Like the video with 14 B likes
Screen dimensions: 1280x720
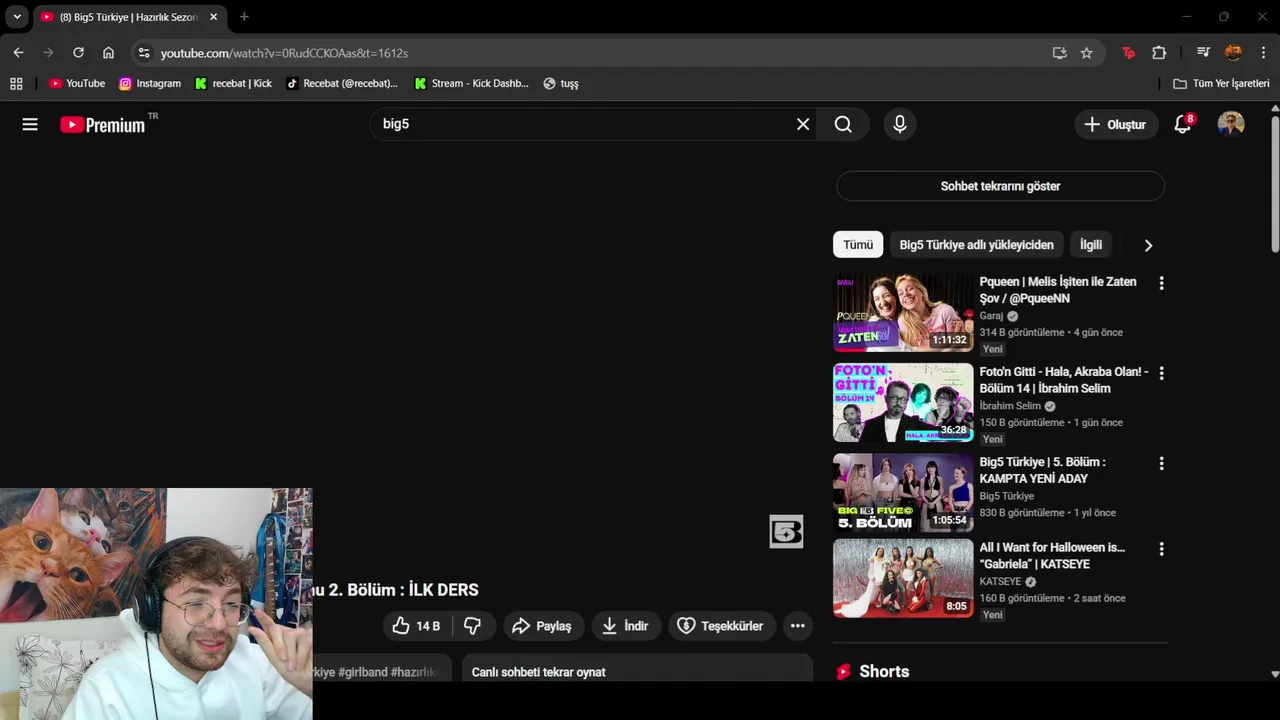click(x=417, y=626)
